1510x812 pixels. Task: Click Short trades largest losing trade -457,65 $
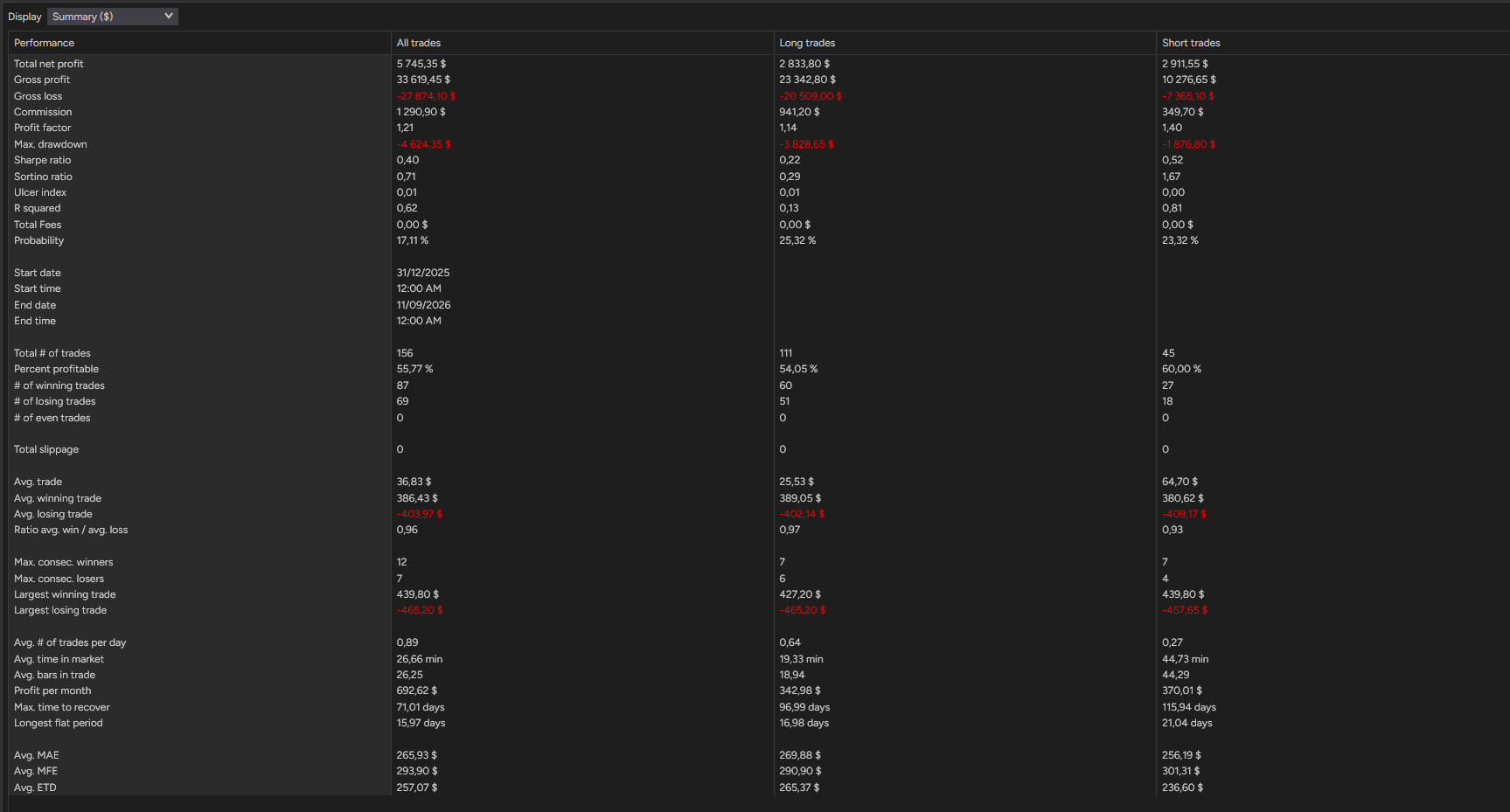pos(1185,610)
